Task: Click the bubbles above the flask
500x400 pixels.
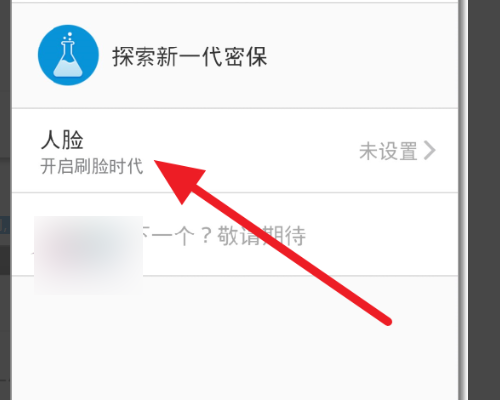Action: 68,36
